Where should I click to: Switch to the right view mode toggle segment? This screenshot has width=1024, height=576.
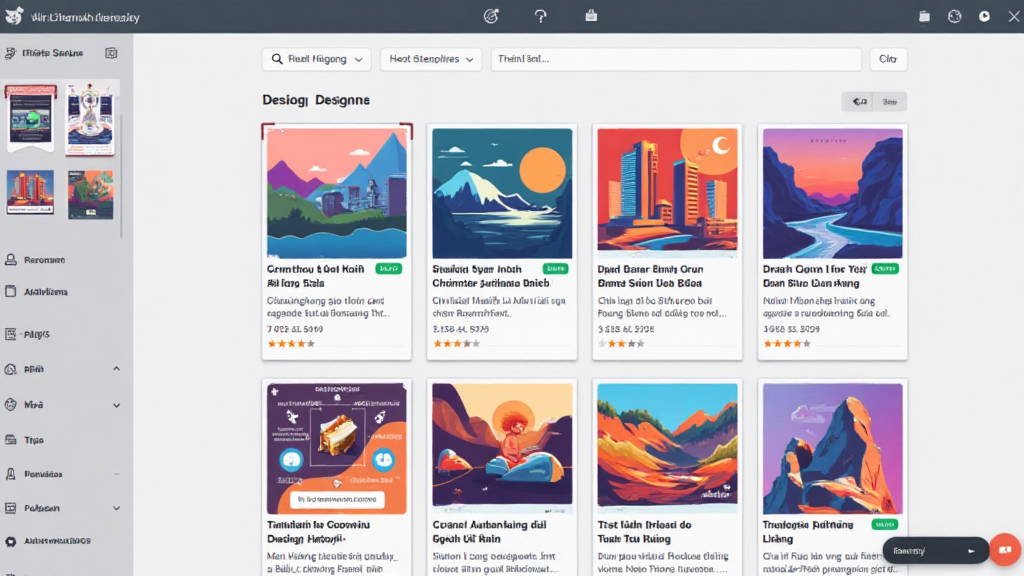pos(890,101)
